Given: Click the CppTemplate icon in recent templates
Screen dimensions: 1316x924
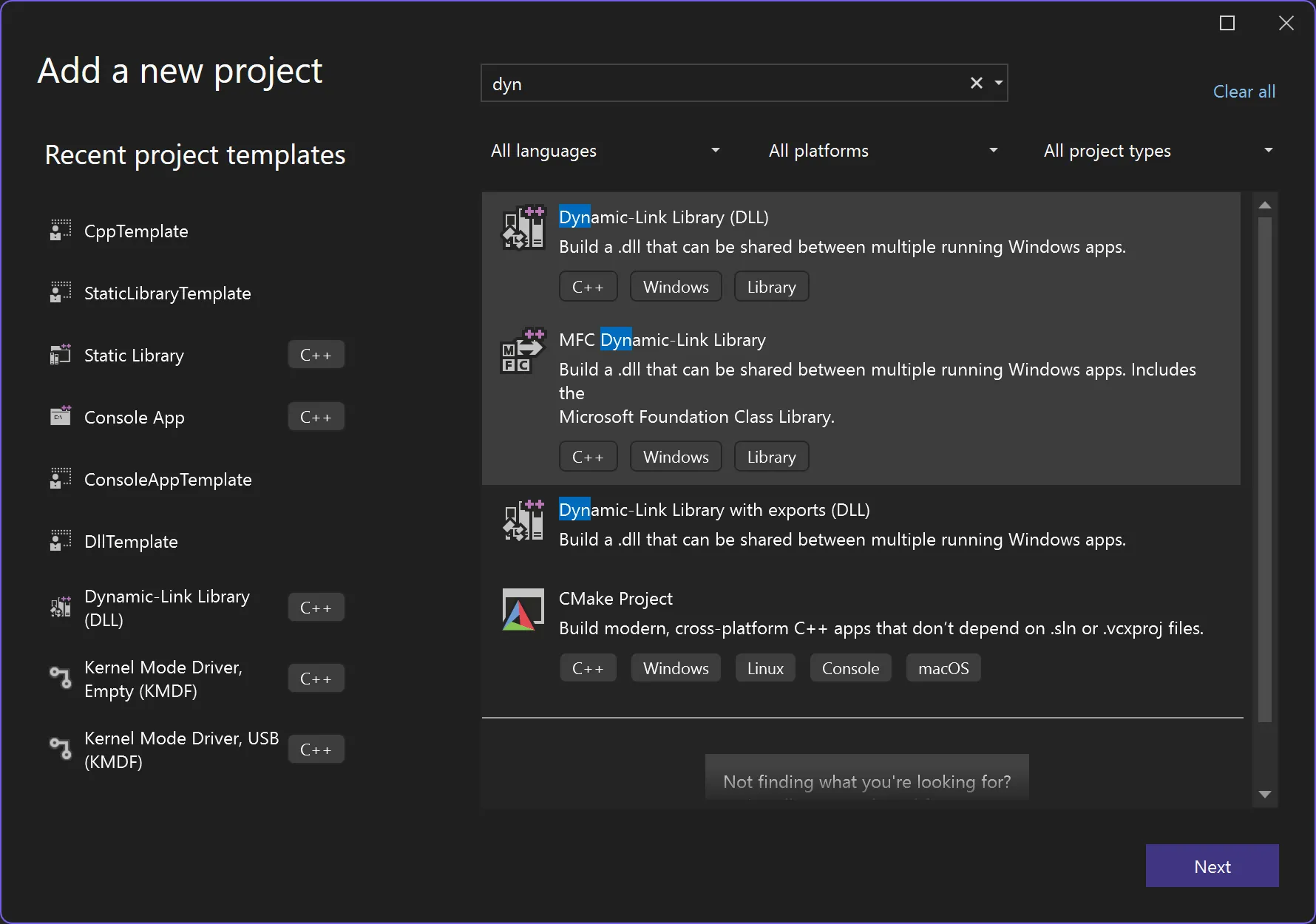Looking at the screenshot, I should click(61, 231).
